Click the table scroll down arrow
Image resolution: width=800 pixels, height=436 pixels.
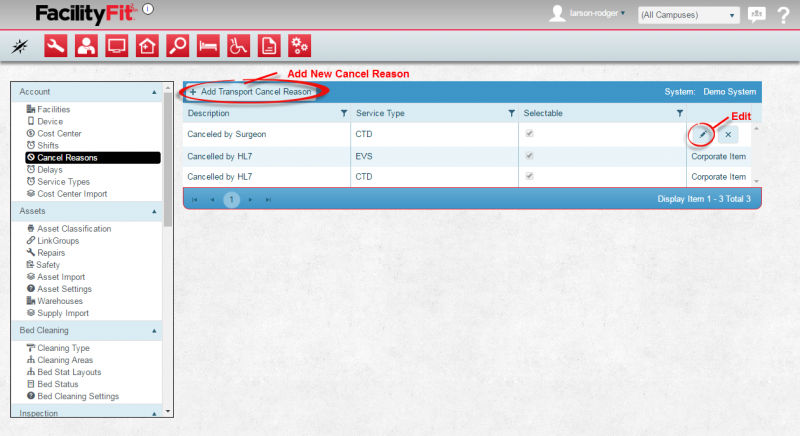pyautogui.click(x=757, y=181)
